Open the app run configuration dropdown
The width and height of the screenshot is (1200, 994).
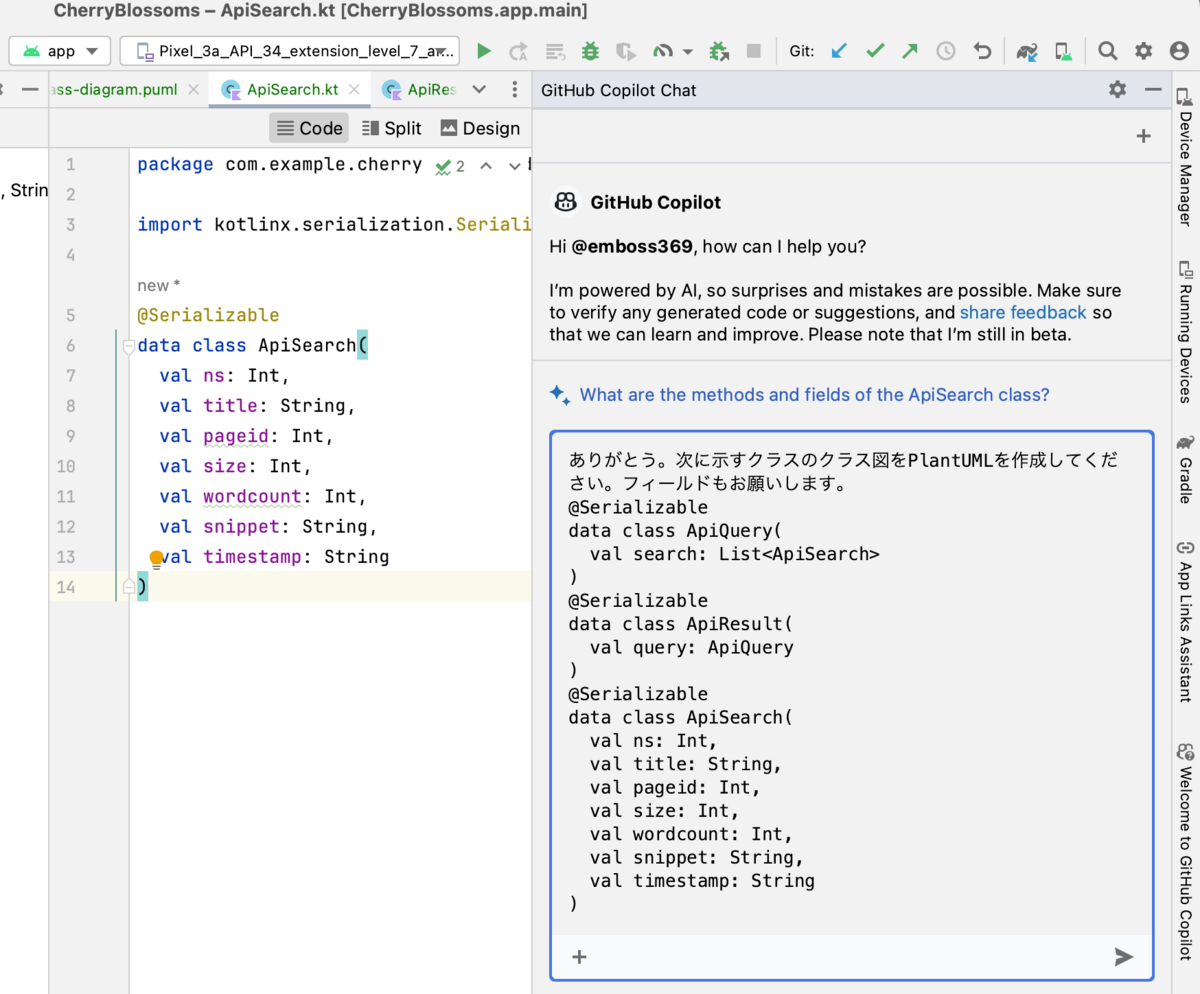click(60, 51)
